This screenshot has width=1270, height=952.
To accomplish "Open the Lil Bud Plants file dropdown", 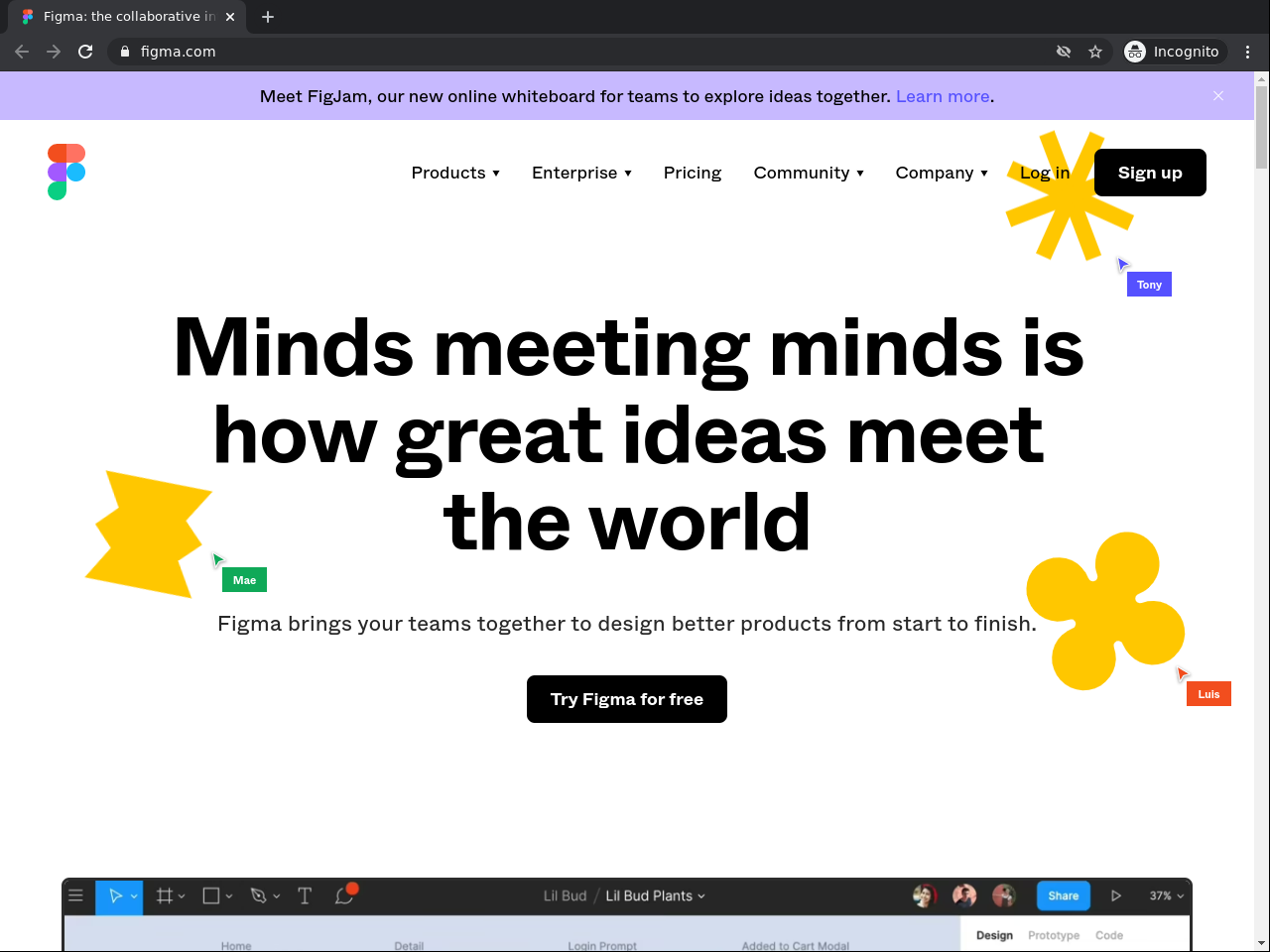I will pyautogui.click(x=656, y=895).
